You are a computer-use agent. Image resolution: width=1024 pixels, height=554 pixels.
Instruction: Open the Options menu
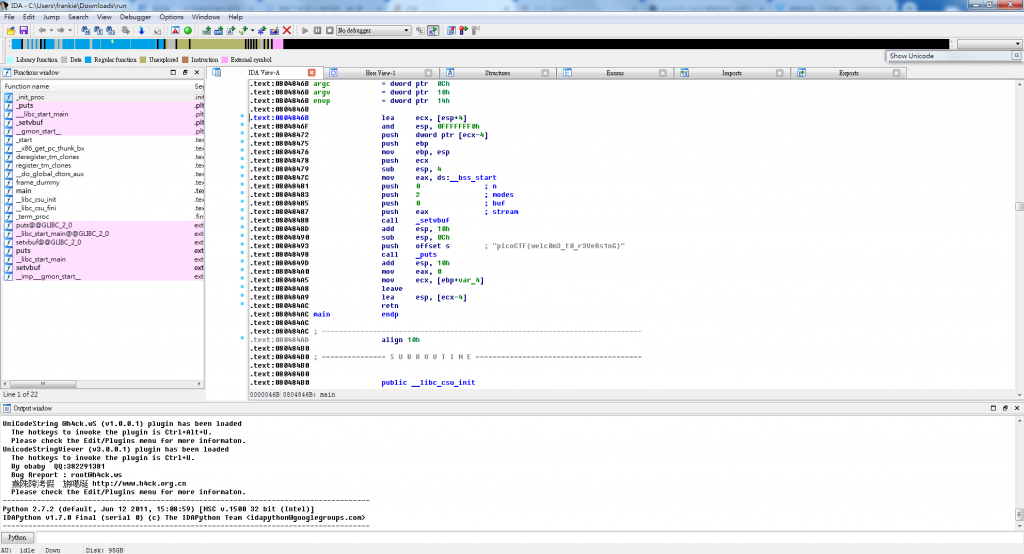click(x=171, y=17)
